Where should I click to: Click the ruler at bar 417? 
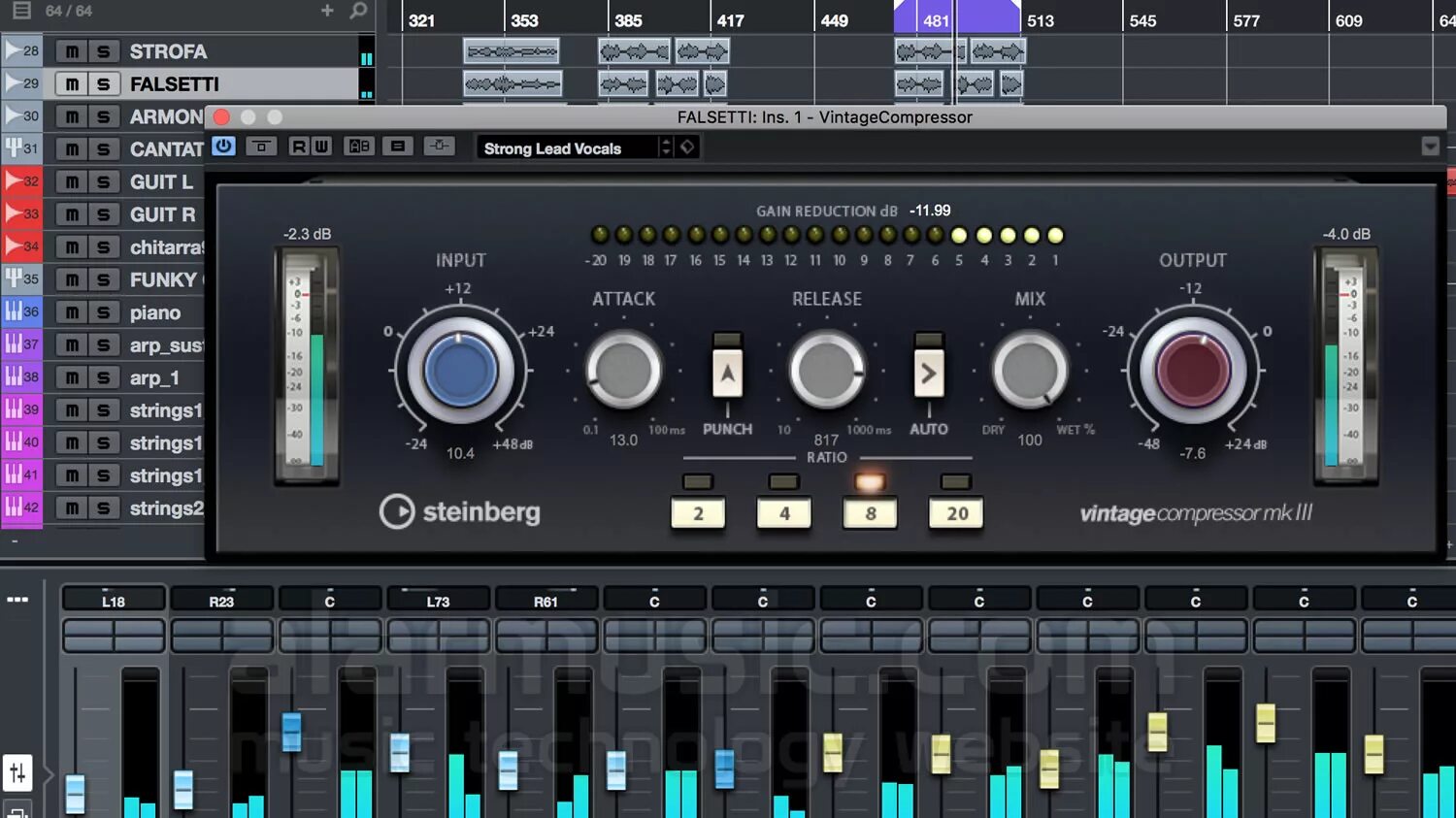730,20
